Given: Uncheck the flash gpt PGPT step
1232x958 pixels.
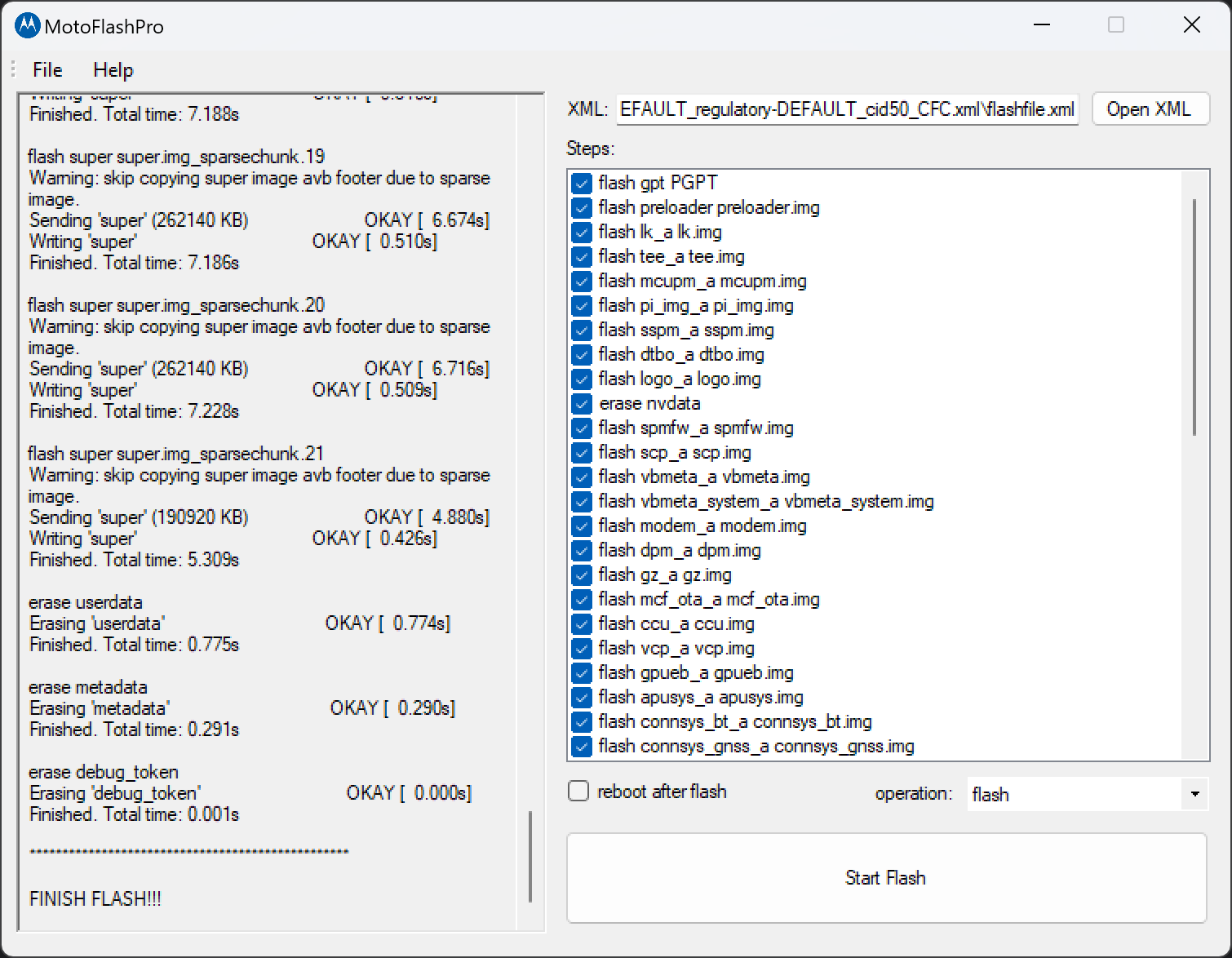Looking at the screenshot, I should pos(582,184).
